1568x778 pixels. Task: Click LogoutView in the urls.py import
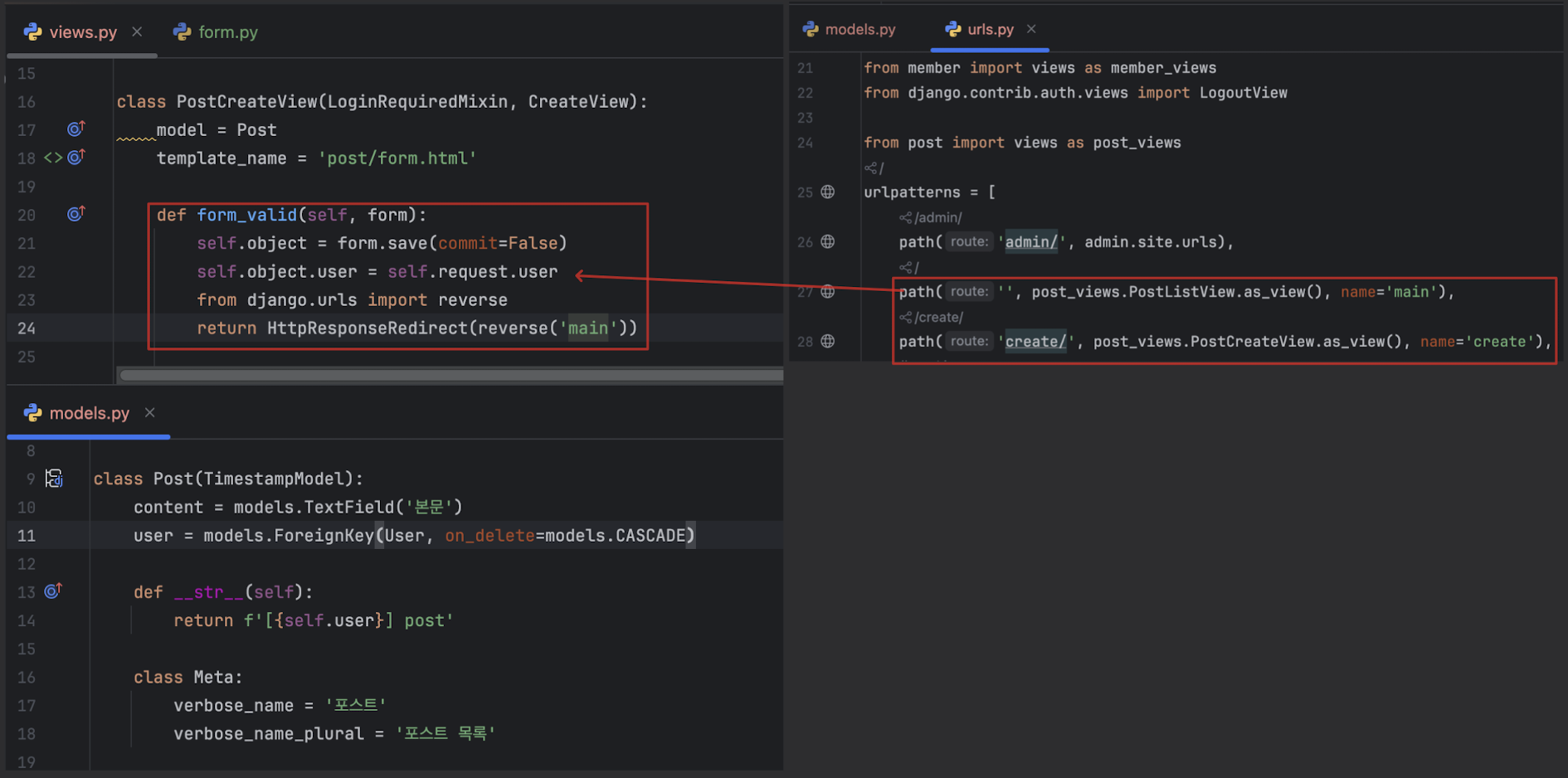pos(1244,93)
